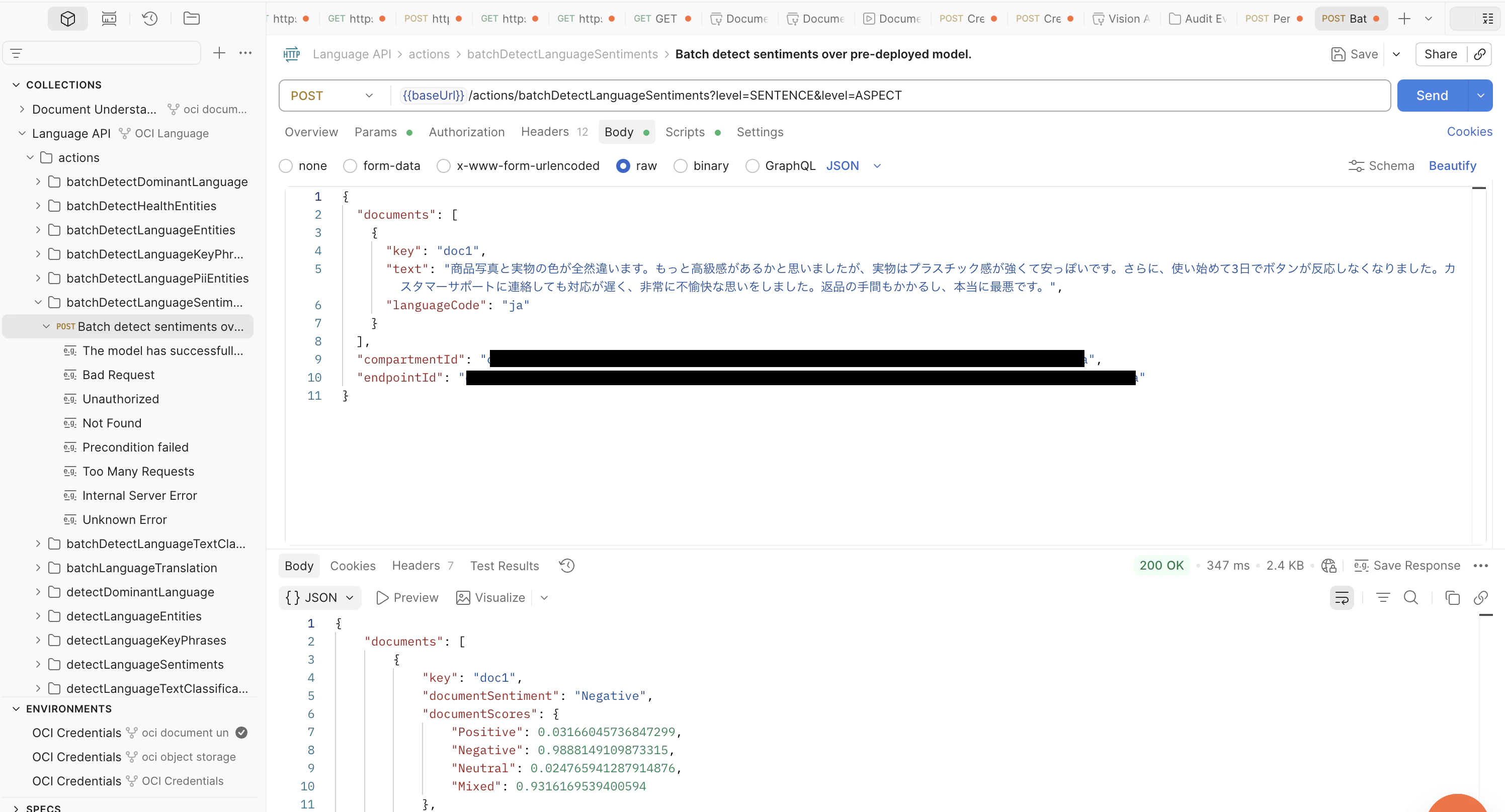Open the POST method dropdown
1505x812 pixels.
332,96
